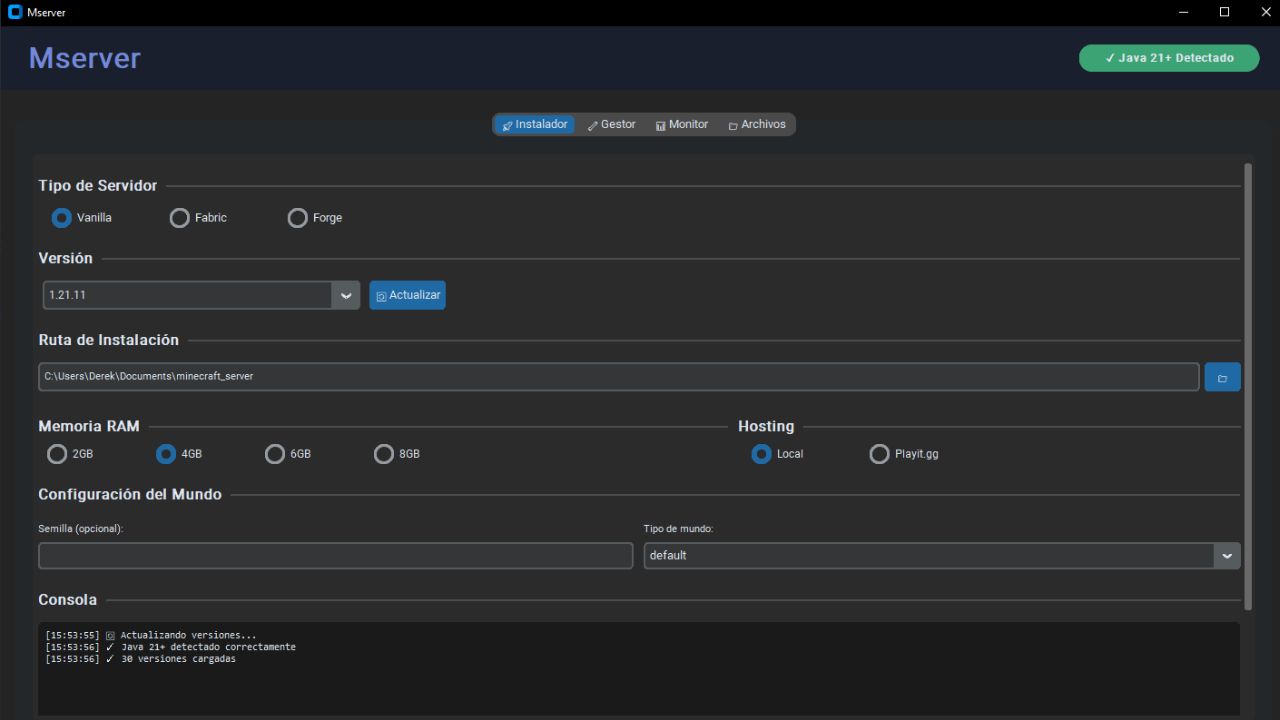Select the 6GB memory option
This screenshot has height=720, width=1280.
point(275,454)
